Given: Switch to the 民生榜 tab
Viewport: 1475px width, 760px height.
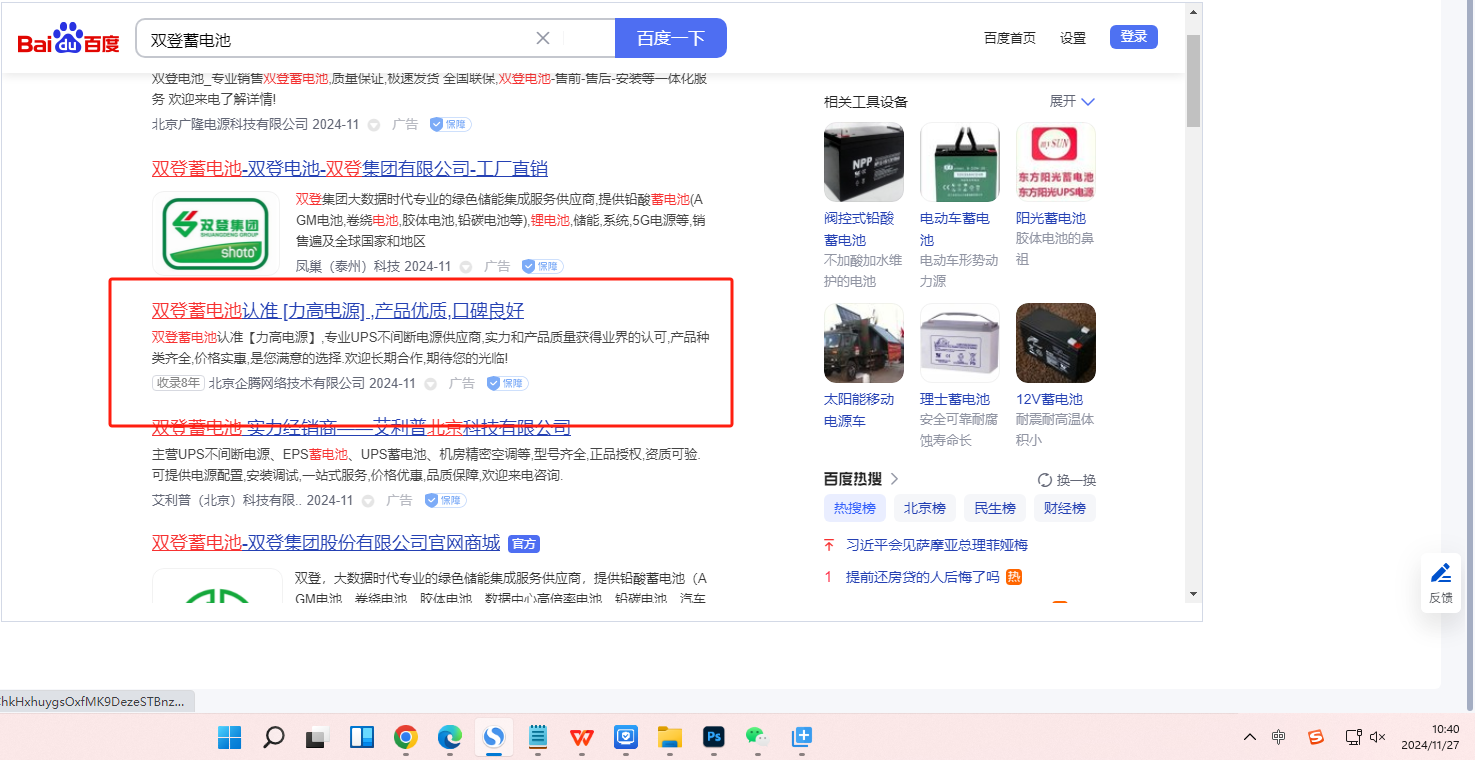Looking at the screenshot, I should coord(994,508).
